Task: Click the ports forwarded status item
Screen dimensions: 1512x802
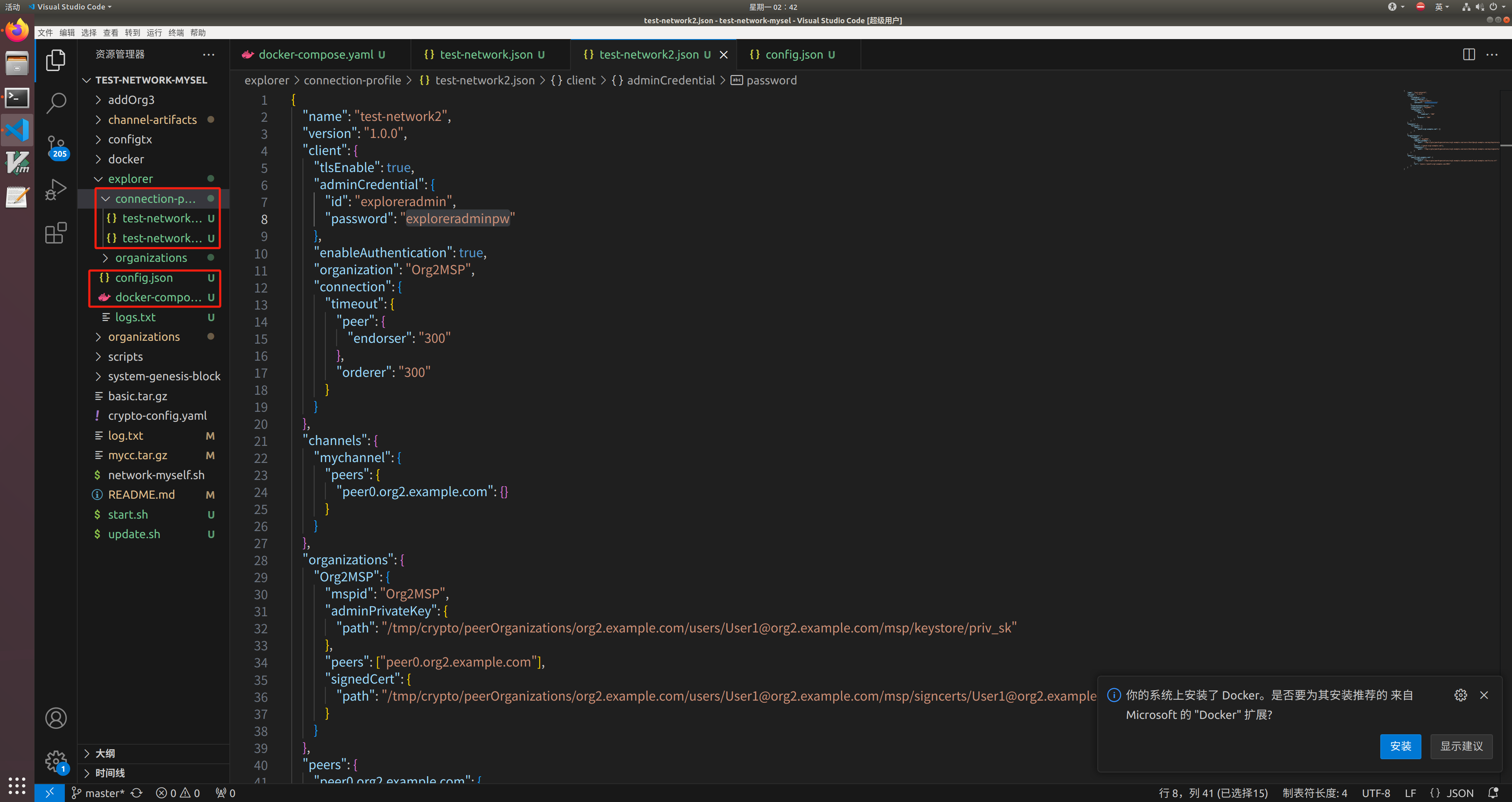Action: [226, 792]
